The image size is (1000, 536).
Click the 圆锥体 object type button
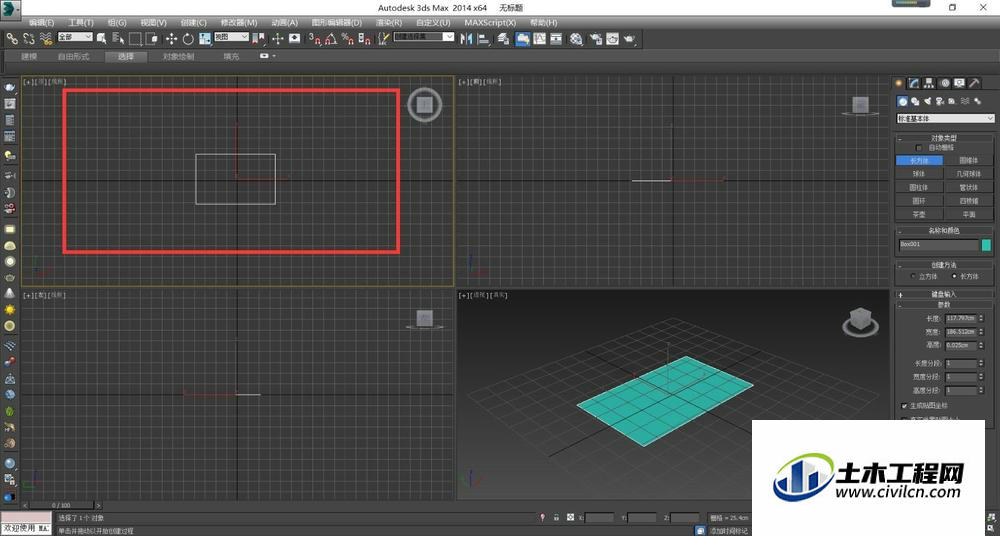point(969,161)
